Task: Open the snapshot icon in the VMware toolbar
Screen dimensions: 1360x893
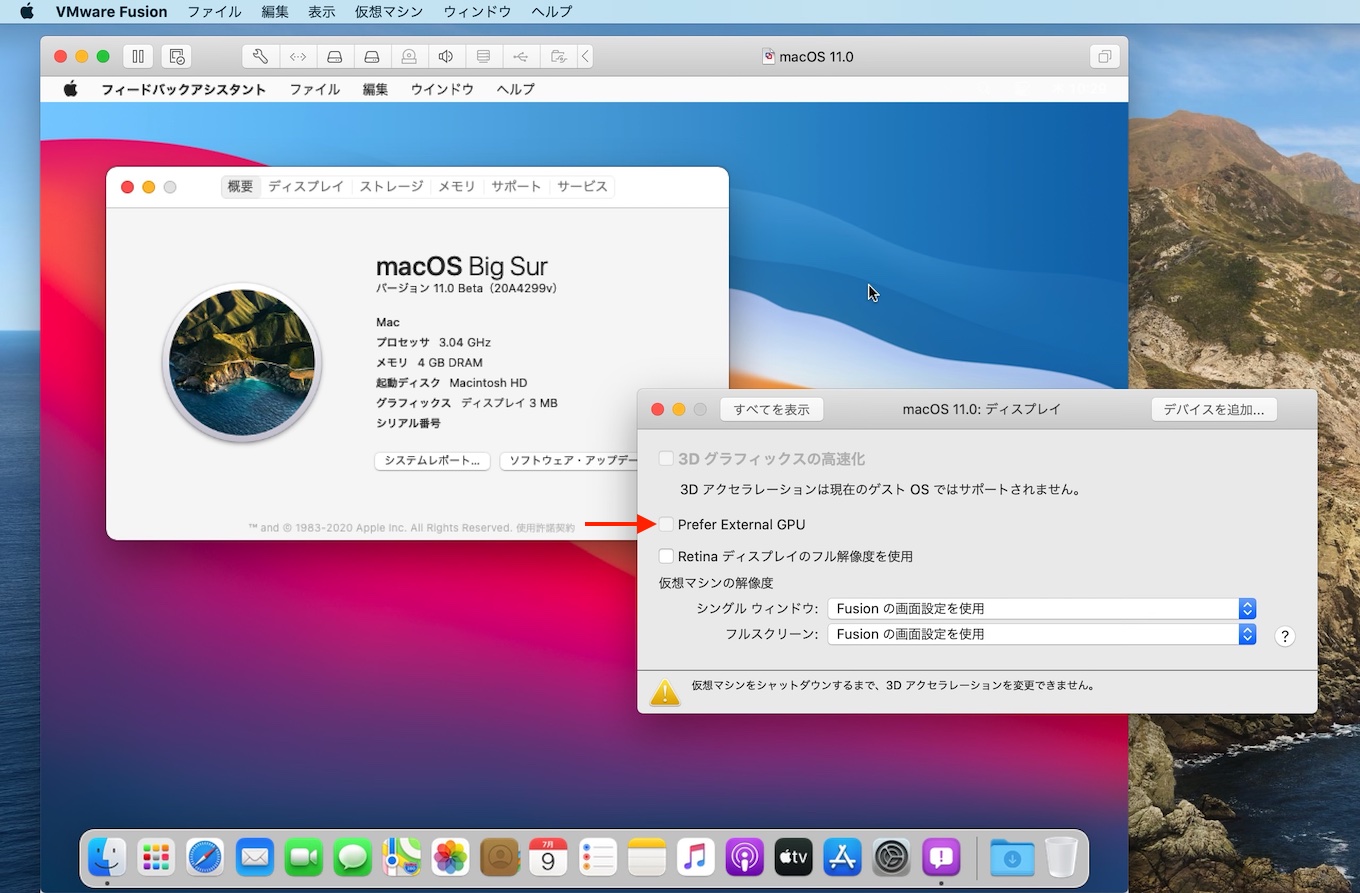Action: 176,57
